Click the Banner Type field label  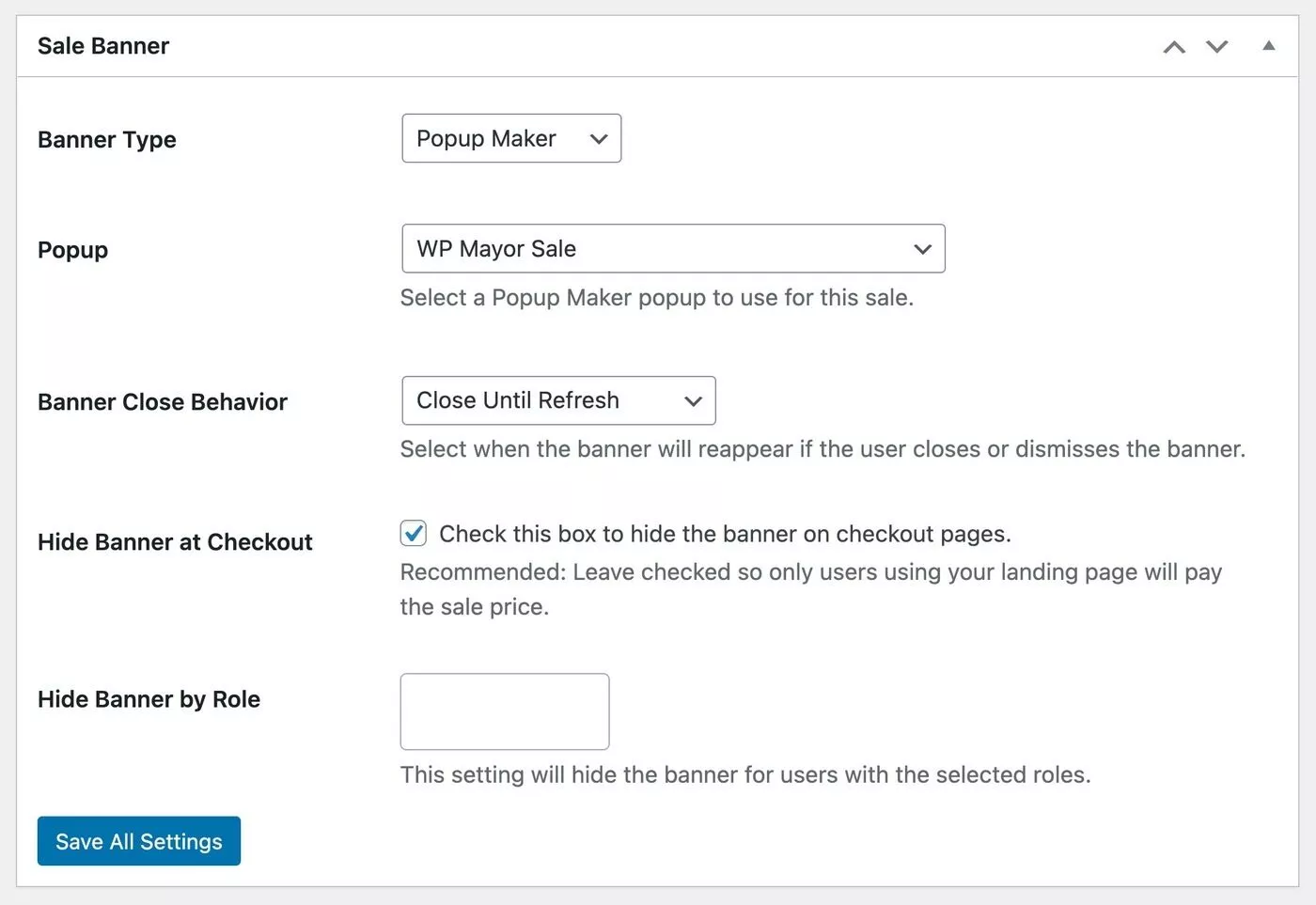[x=107, y=140]
